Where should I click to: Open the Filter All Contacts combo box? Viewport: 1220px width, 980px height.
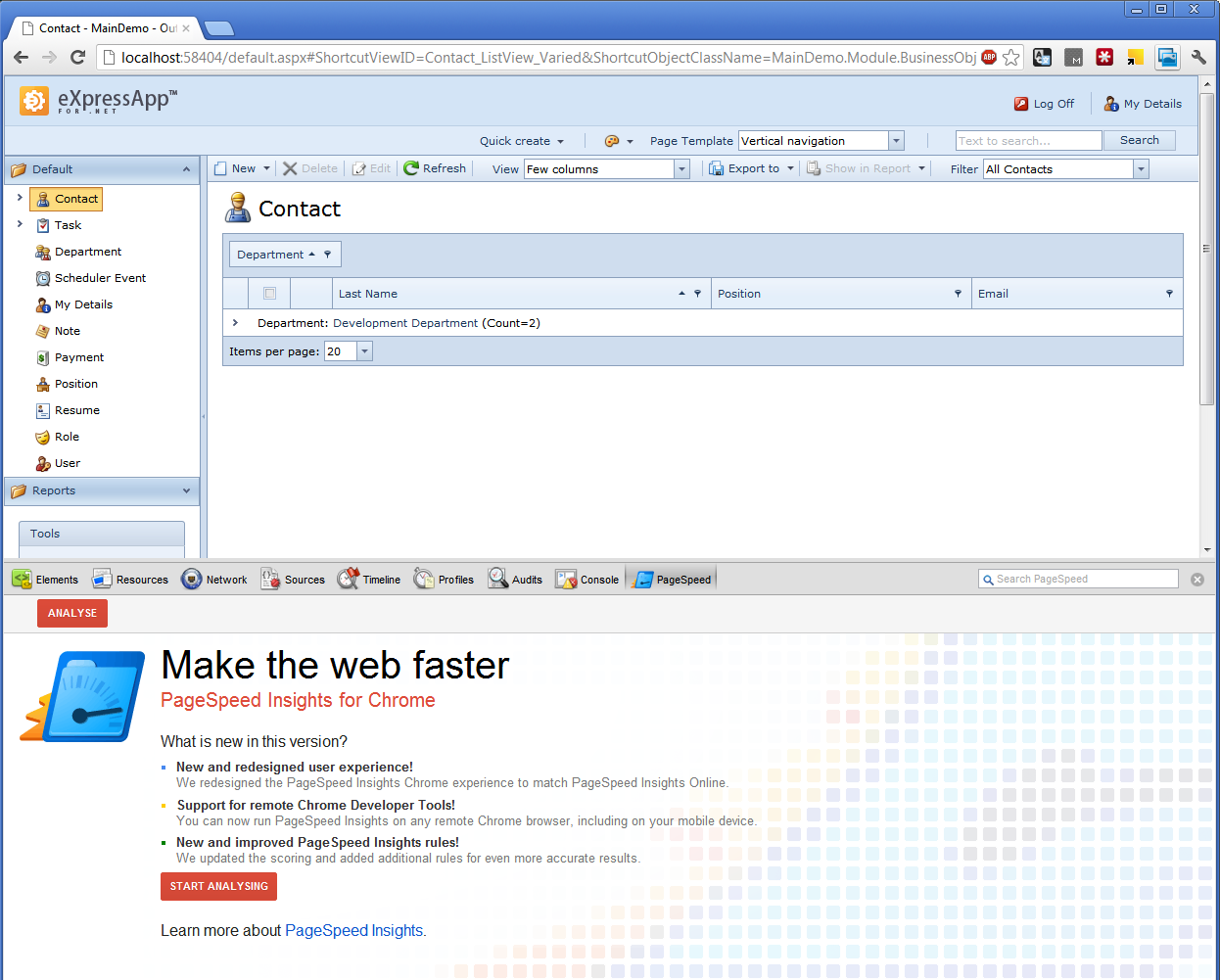[1065, 169]
